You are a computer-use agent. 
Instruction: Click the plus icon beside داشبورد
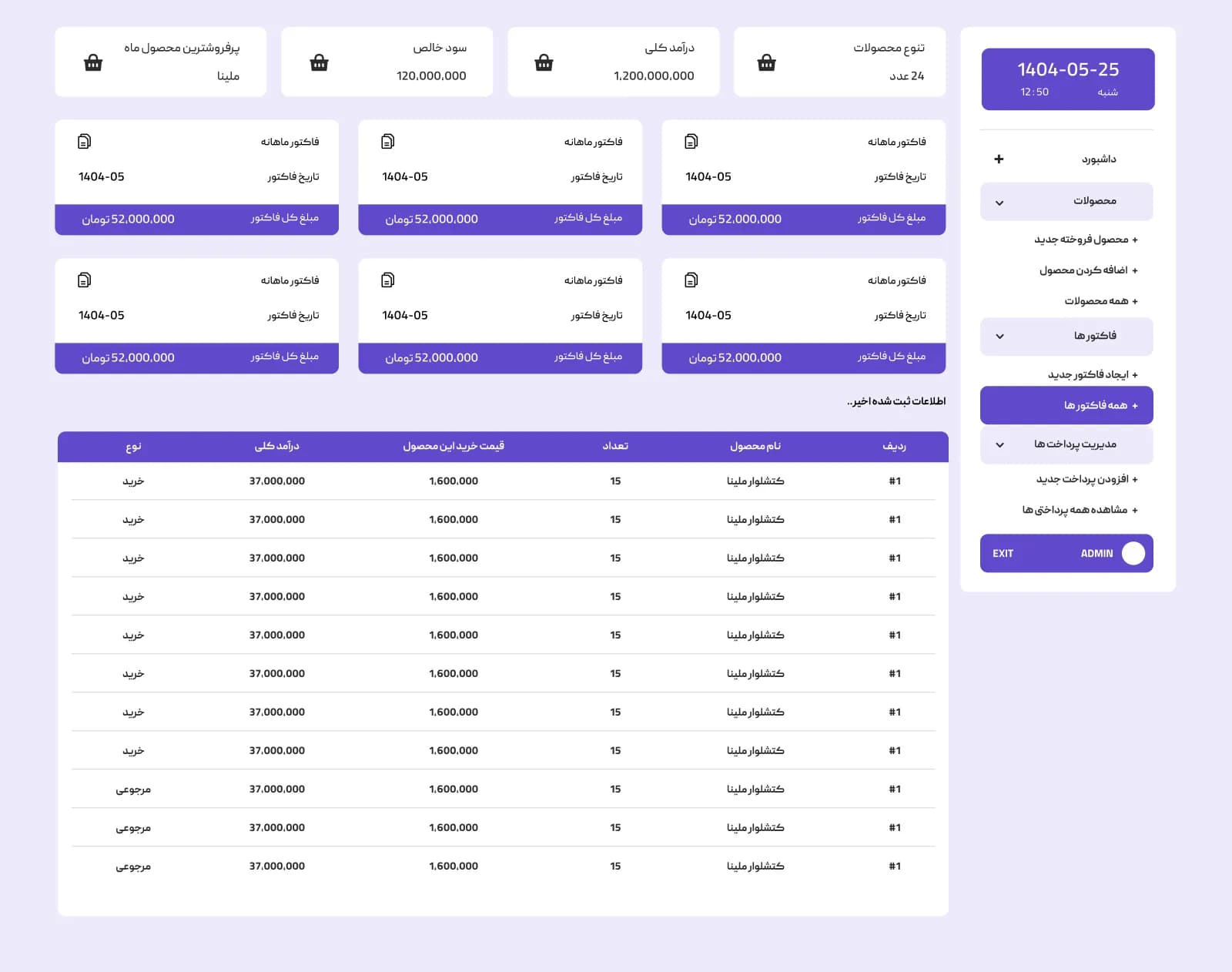[x=999, y=159]
